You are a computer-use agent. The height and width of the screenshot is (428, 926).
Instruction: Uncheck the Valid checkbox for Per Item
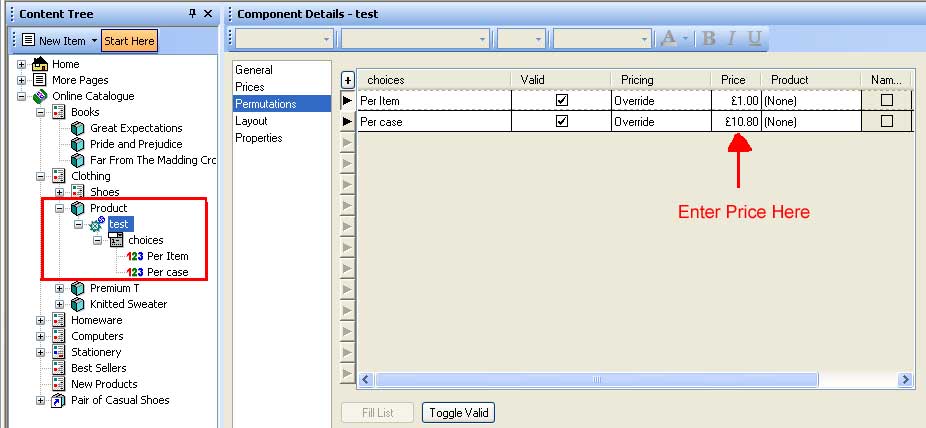[x=562, y=100]
